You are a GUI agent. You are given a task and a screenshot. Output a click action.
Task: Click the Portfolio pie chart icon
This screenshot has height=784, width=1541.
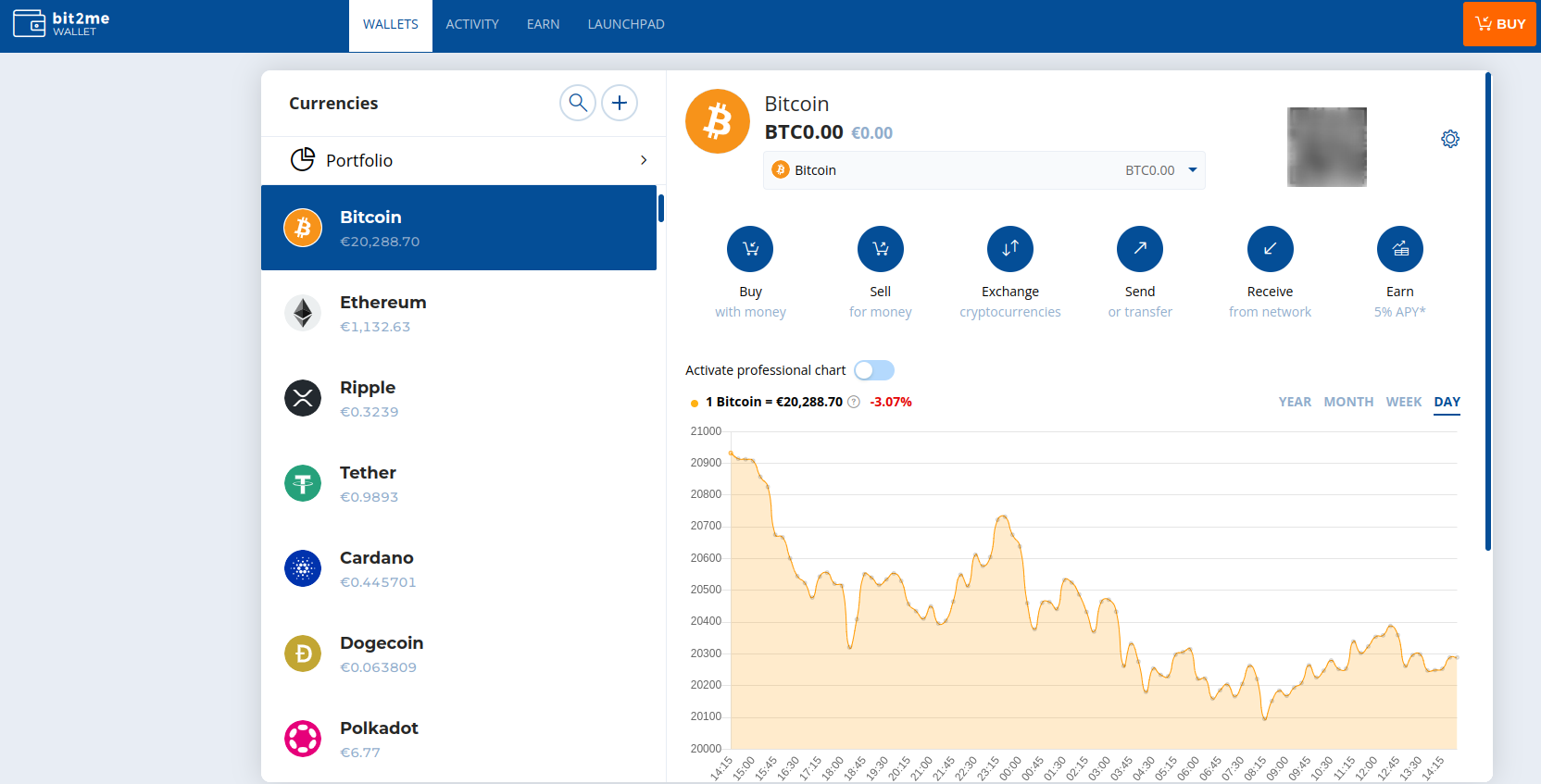(x=303, y=160)
